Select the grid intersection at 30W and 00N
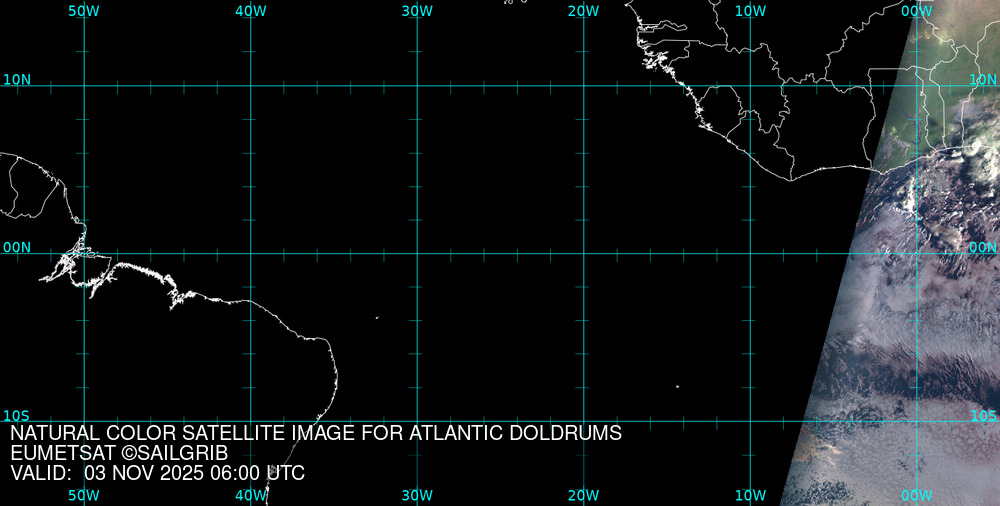1000x506 pixels. 417,253
